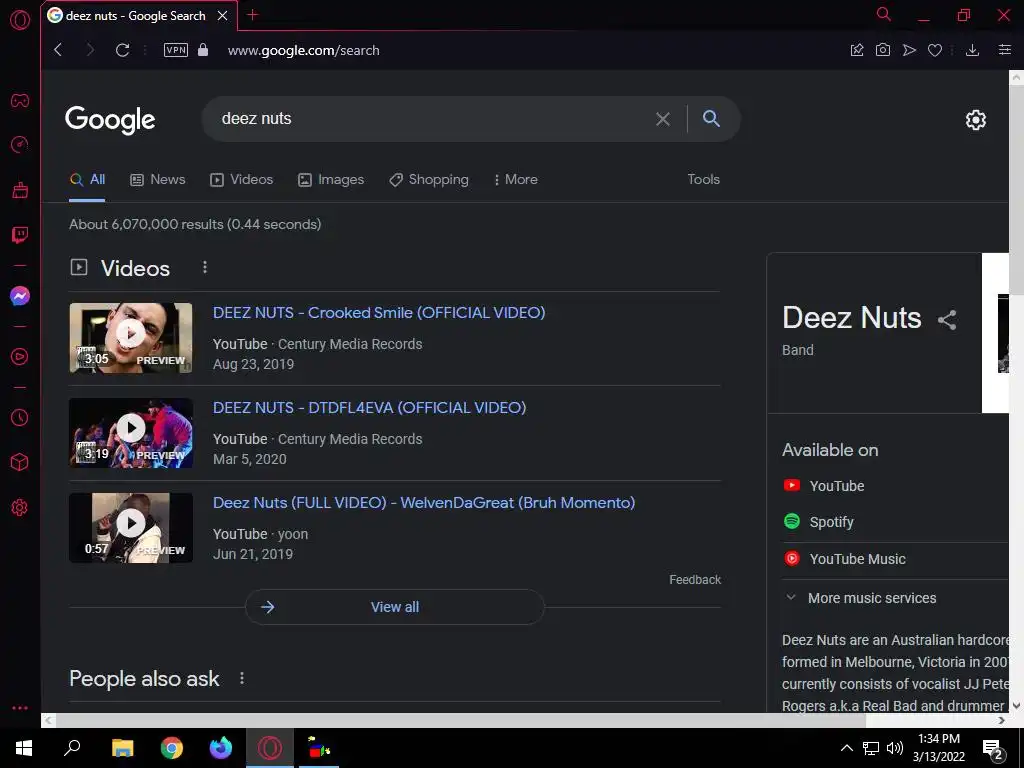Go back to previous page
Viewport: 1024px width, 768px height.
pyautogui.click(x=58, y=50)
